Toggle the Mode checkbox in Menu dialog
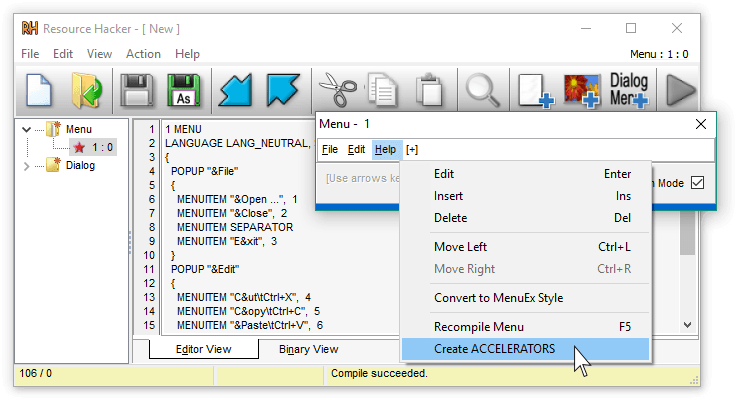The image size is (738, 400). pos(697,182)
